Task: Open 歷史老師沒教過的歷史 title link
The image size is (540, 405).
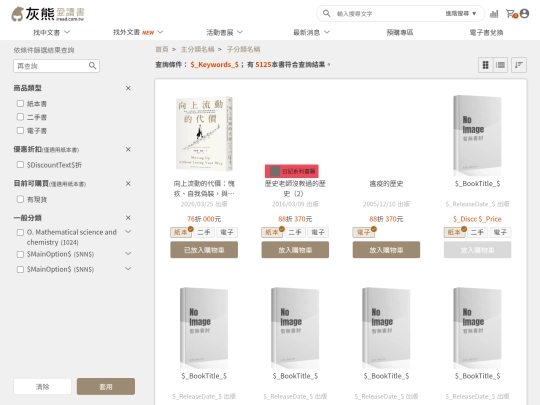Action: (295, 188)
